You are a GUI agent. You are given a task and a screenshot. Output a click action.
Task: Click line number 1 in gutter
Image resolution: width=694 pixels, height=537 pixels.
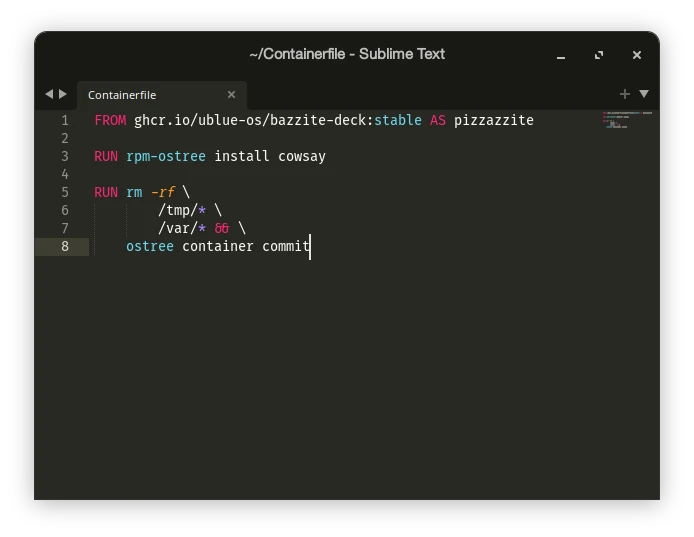coord(65,120)
